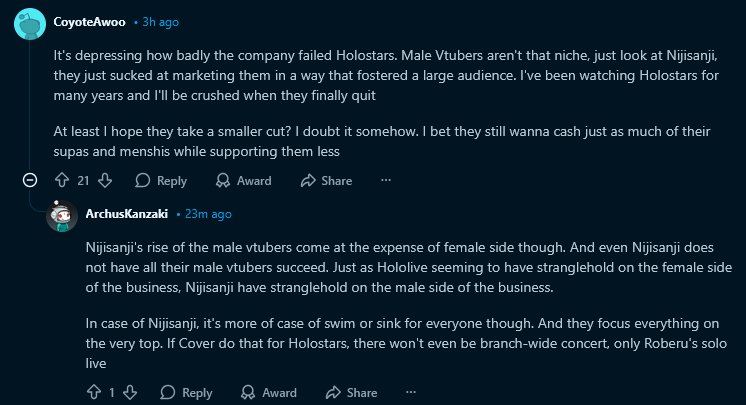Screen dimensions: 746x405
Task: Open more options for CoyoteAwoo's comment
Action: click(x=386, y=180)
